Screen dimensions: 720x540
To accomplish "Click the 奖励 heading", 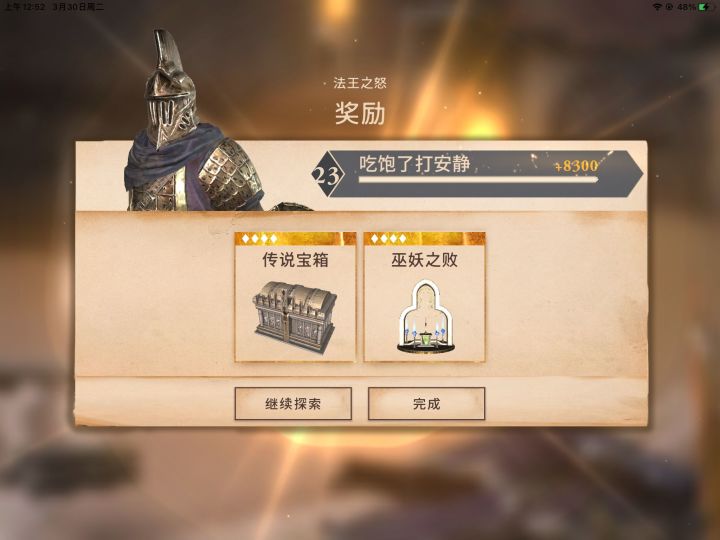I will [x=360, y=113].
